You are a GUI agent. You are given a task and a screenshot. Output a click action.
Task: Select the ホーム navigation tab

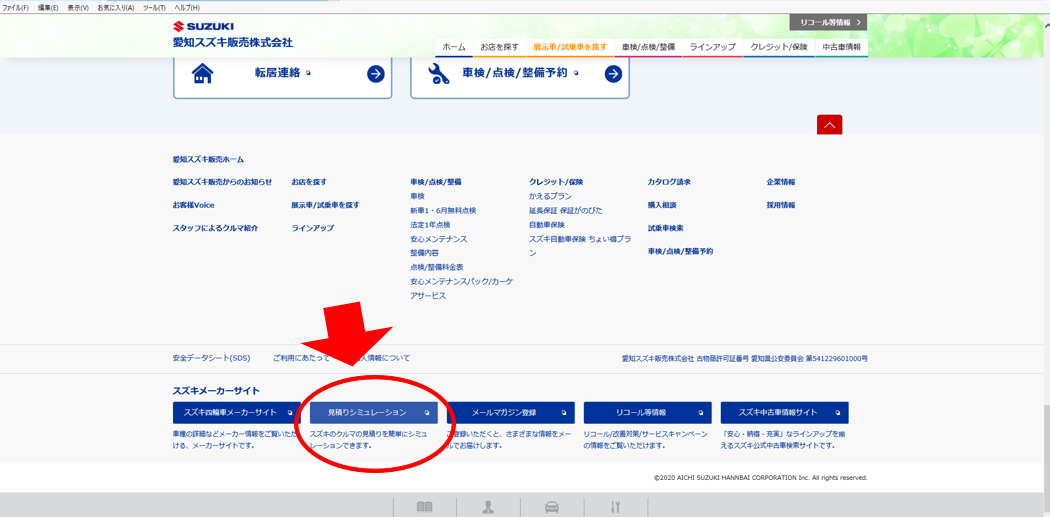pos(454,48)
